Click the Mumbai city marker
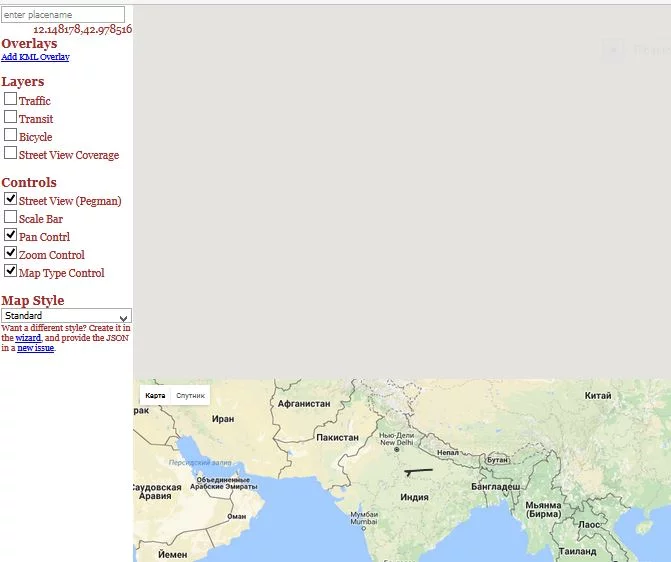671x562 pixels. [x=364, y=529]
